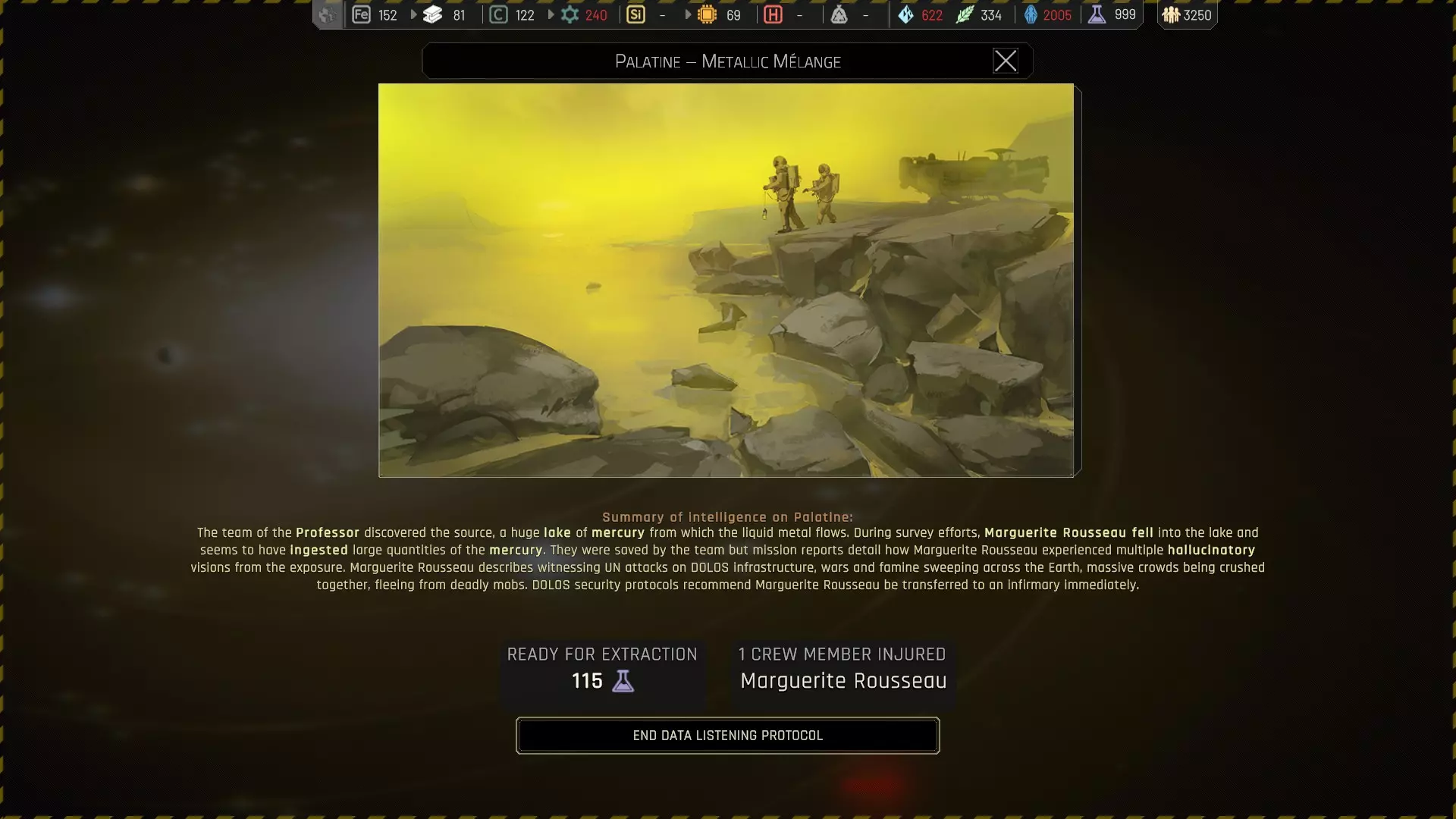Close the Palatine Metallic Mélange dialog

tap(1006, 61)
